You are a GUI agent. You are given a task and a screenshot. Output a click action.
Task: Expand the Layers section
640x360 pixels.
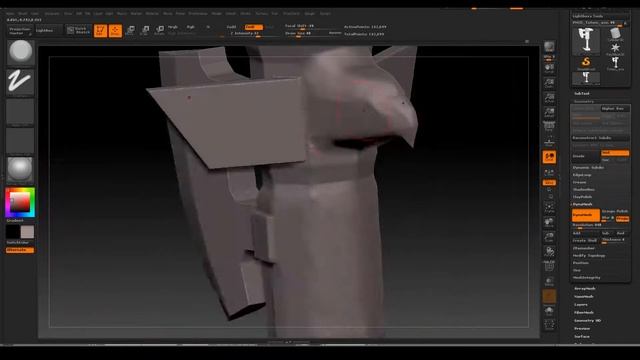581,304
